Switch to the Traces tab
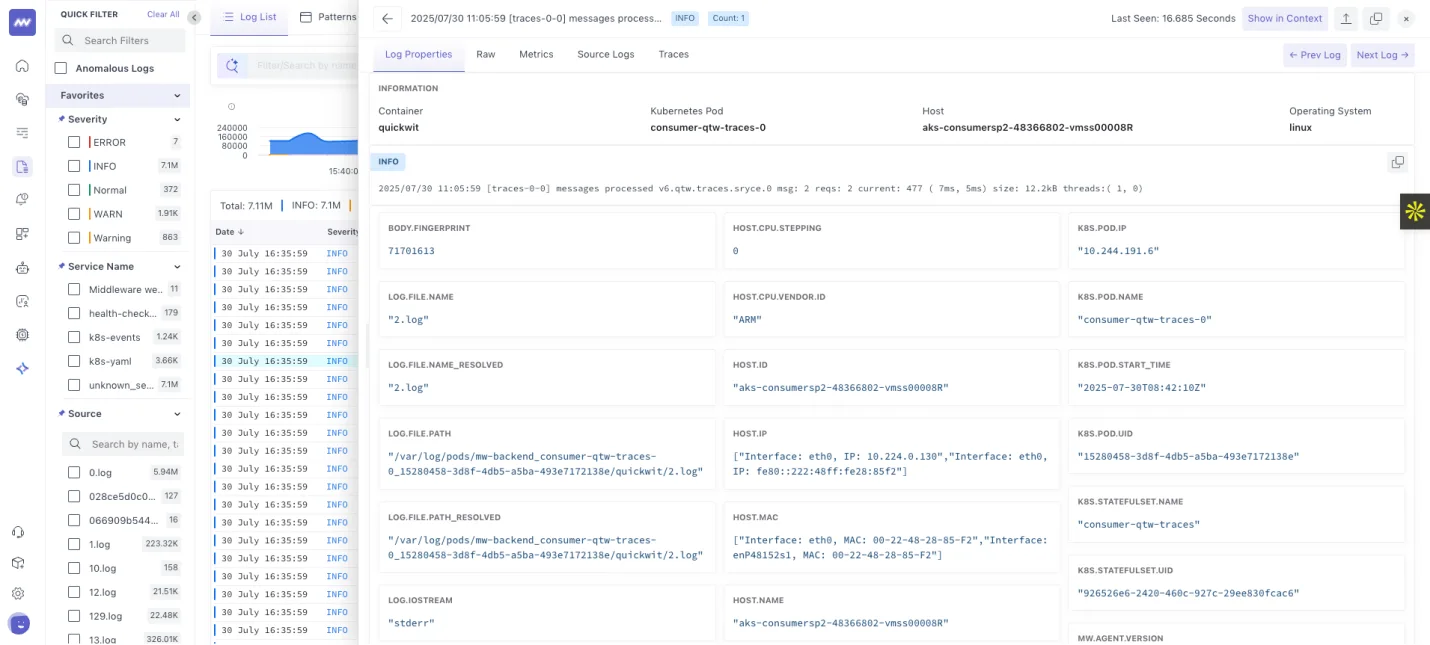Screen dimensions: 1430x645 click(674, 54)
